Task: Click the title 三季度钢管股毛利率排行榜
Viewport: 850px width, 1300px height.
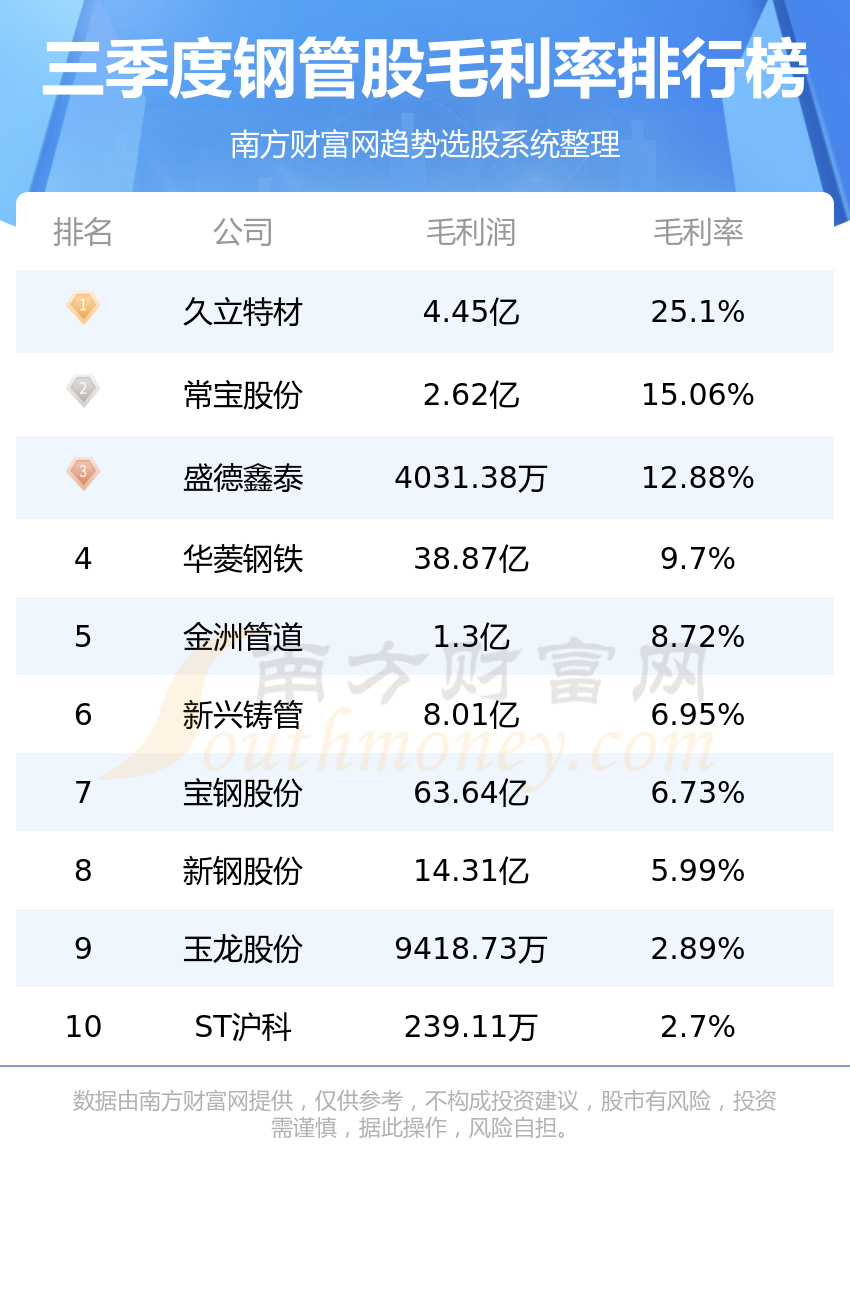Action: click(x=425, y=69)
